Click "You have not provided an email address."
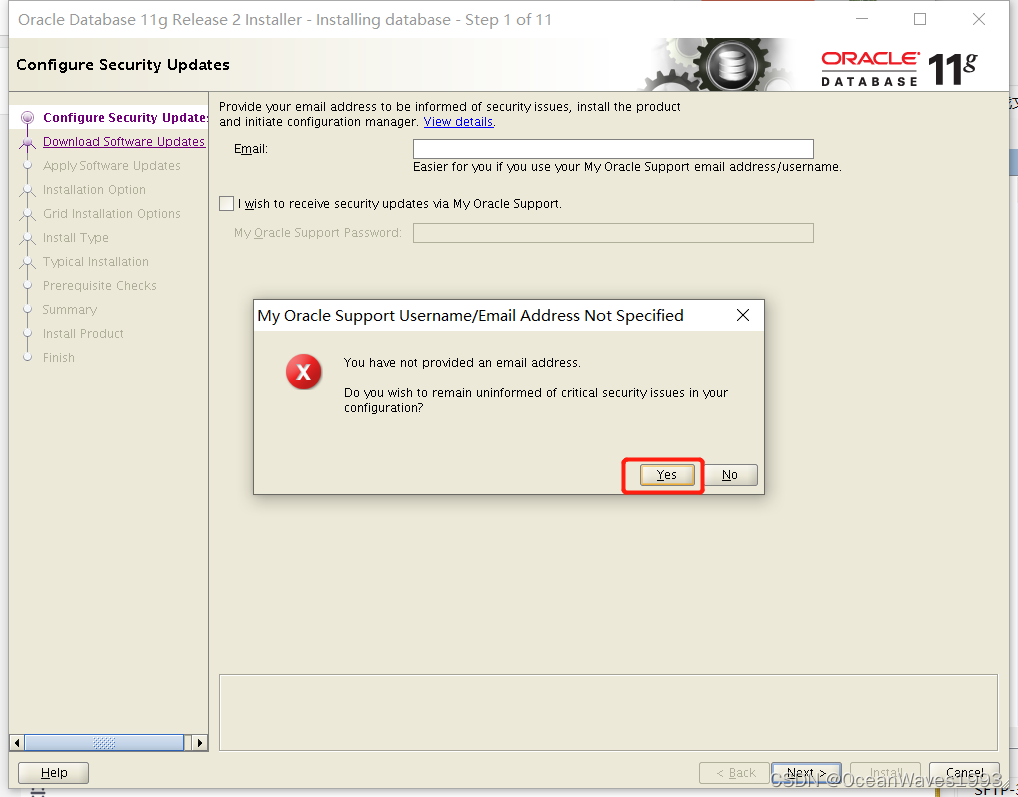Image resolution: width=1018 pixels, height=797 pixels. [x=462, y=362]
